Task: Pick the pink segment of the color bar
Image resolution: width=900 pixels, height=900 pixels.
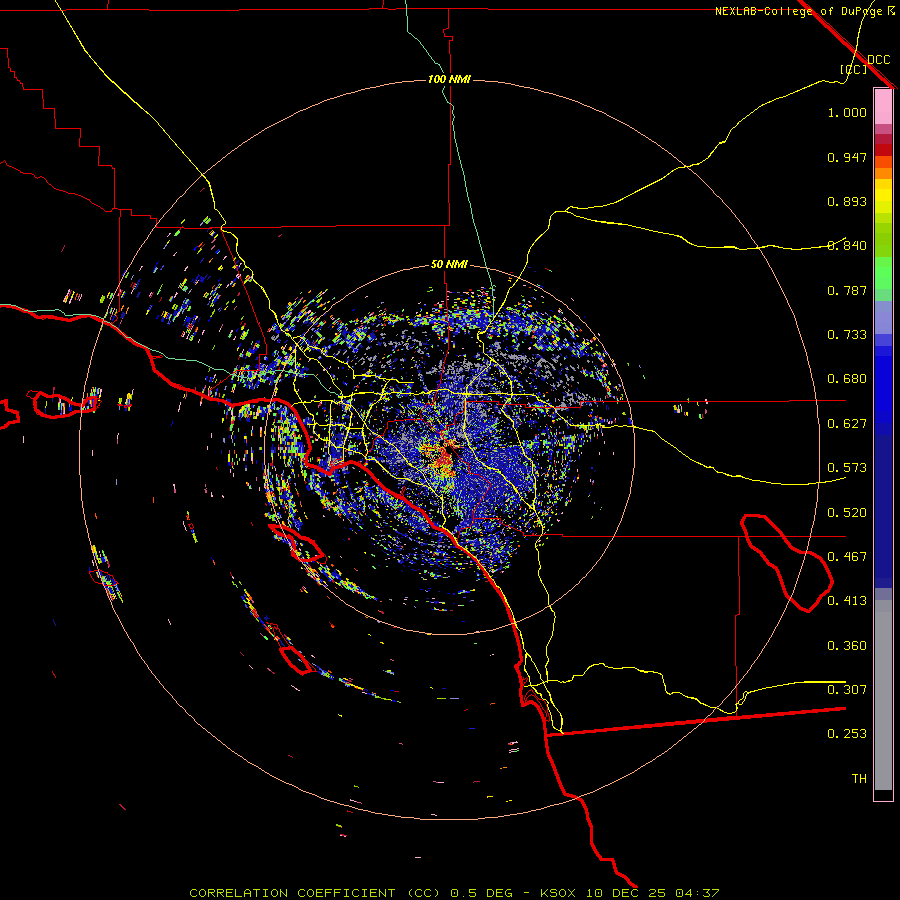Action: [883, 106]
